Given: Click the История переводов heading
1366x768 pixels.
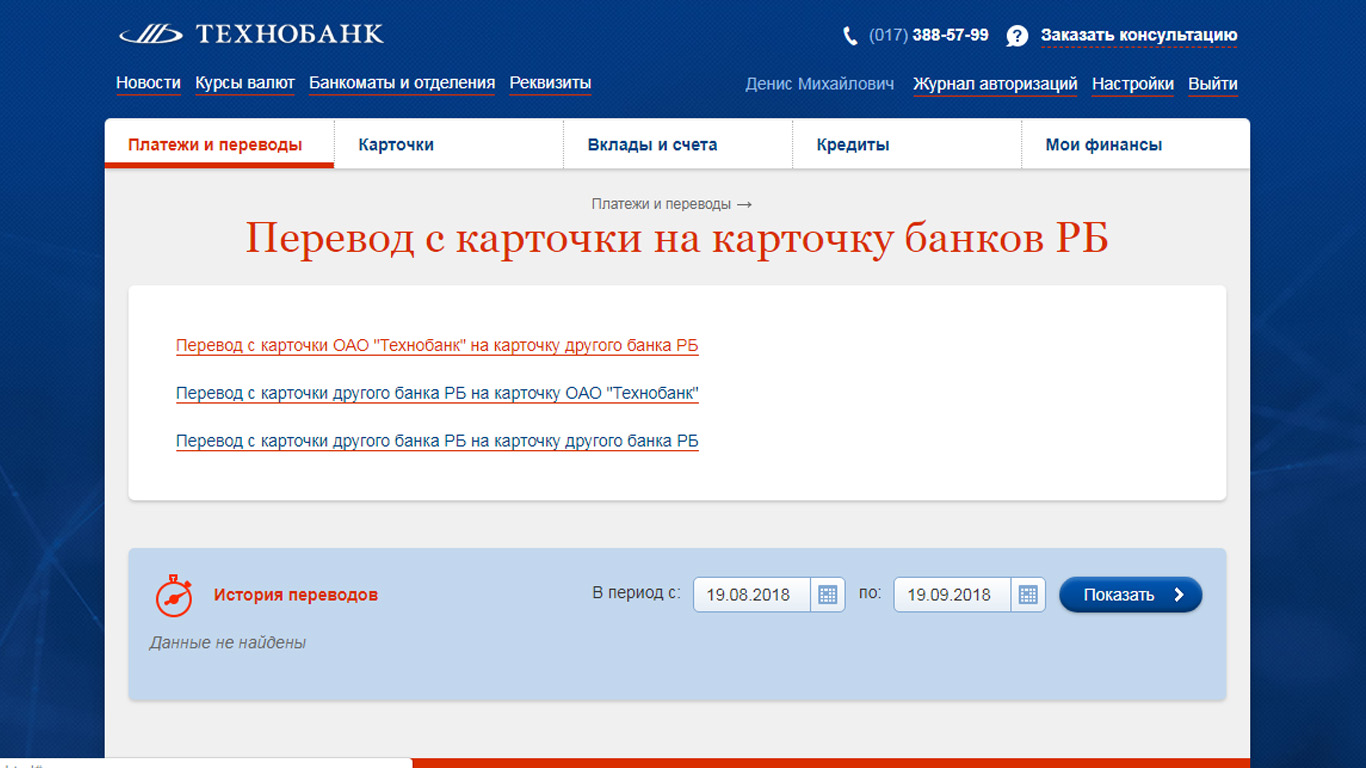Looking at the screenshot, I should [296, 595].
